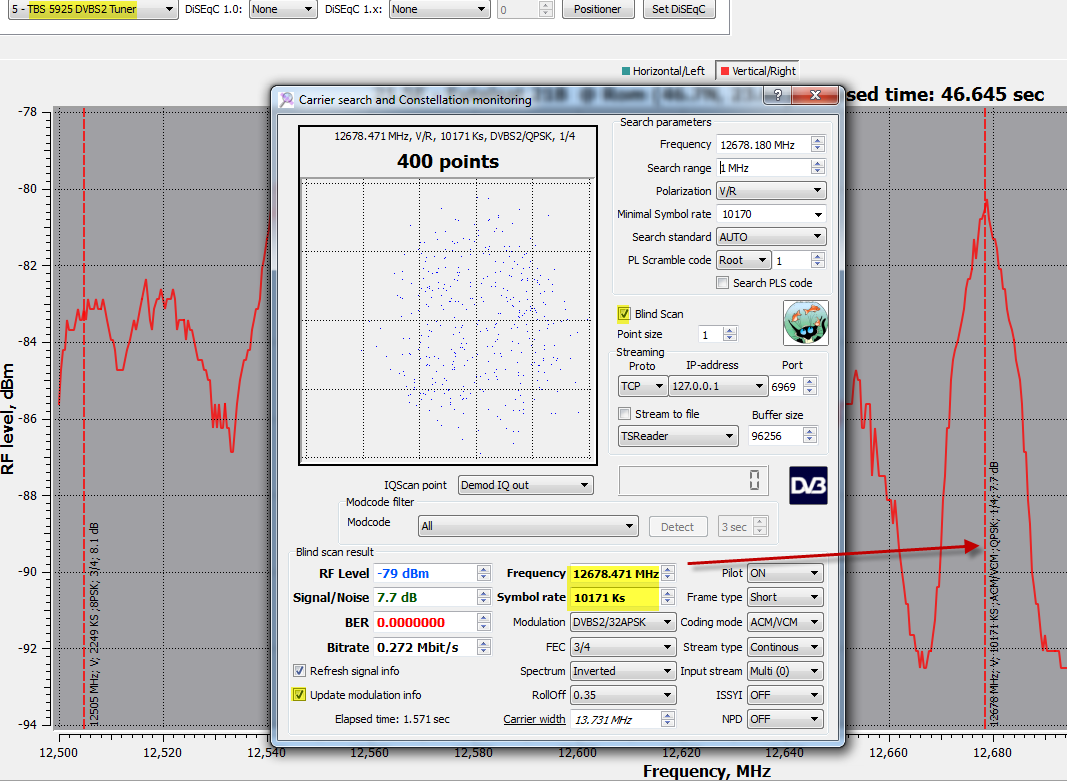The height and width of the screenshot is (781, 1067).
Task: Toggle Horizontal/Left trace legend
Action: (663, 71)
